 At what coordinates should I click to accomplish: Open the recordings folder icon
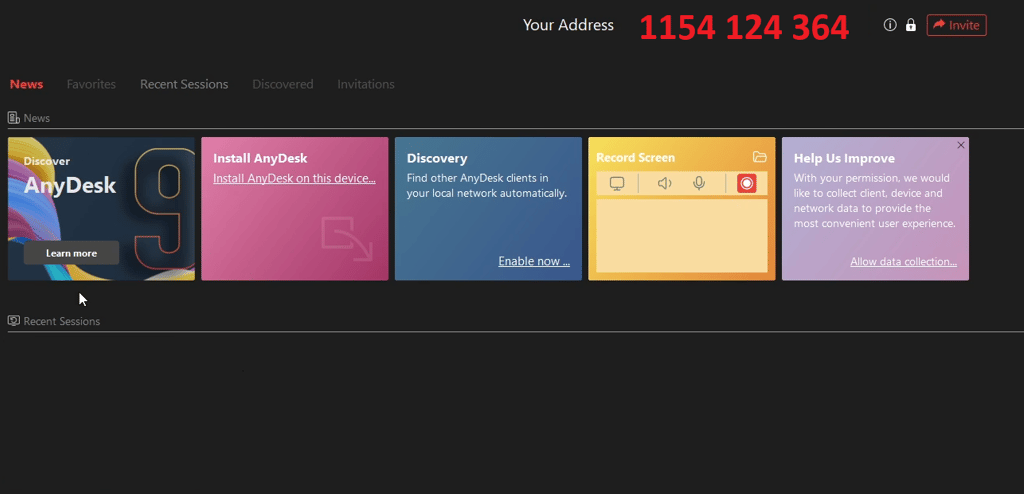[760, 157]
